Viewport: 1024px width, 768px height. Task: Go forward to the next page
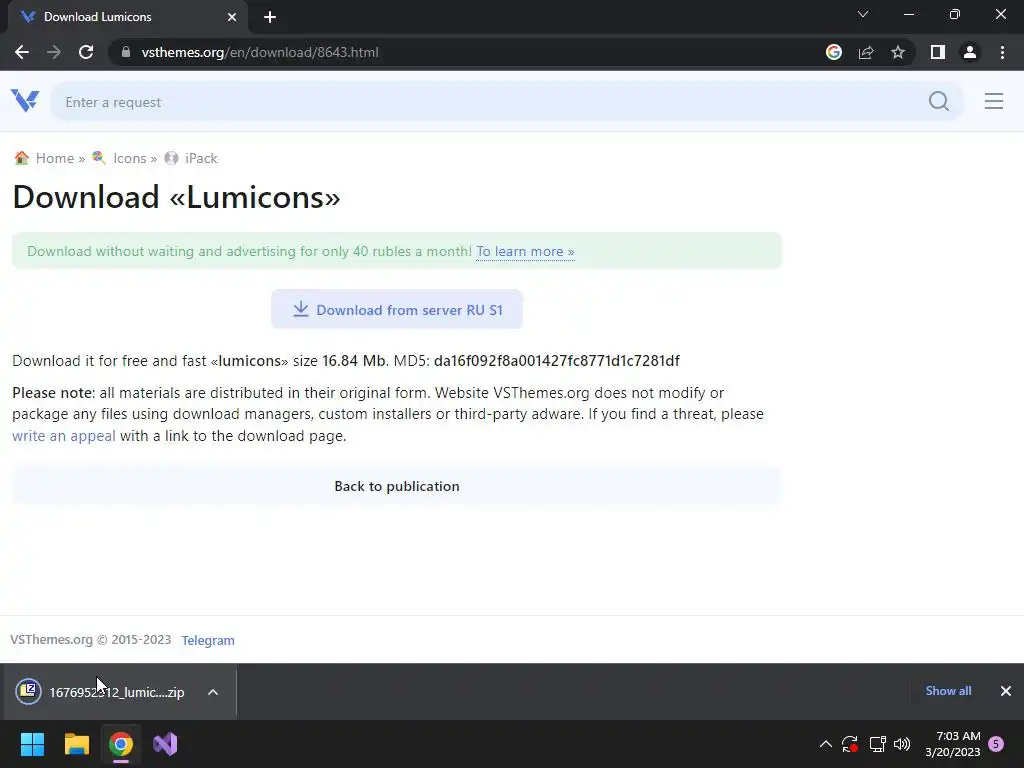(x=54, y=52)
